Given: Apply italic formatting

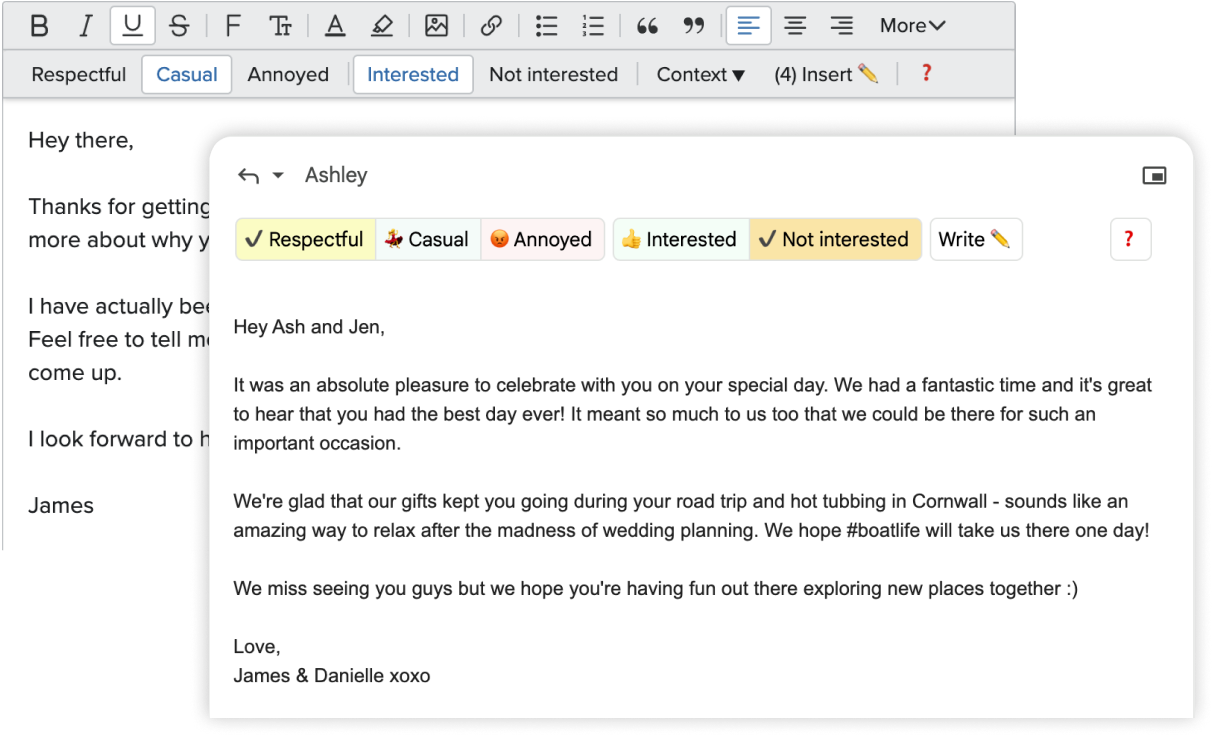Looking at the screenshot, I should point(85,26).
